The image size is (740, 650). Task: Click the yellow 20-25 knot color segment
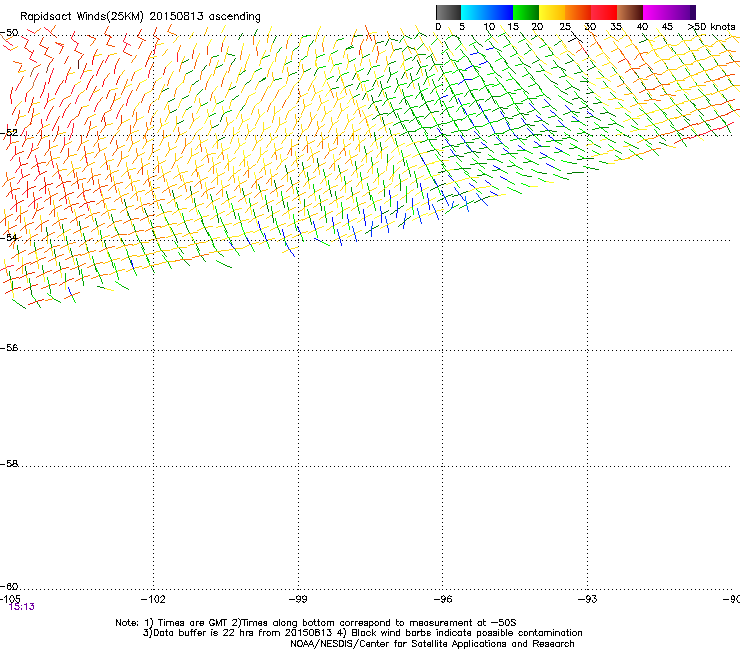coord(552,12)
